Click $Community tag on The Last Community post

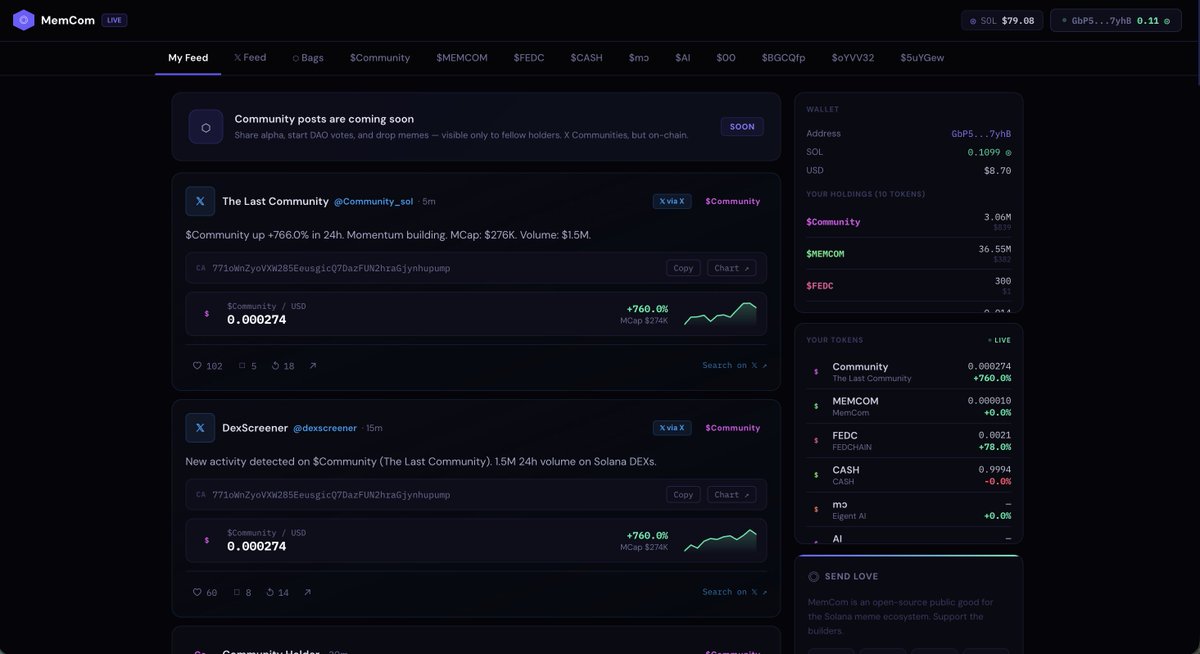pos(733,201)
